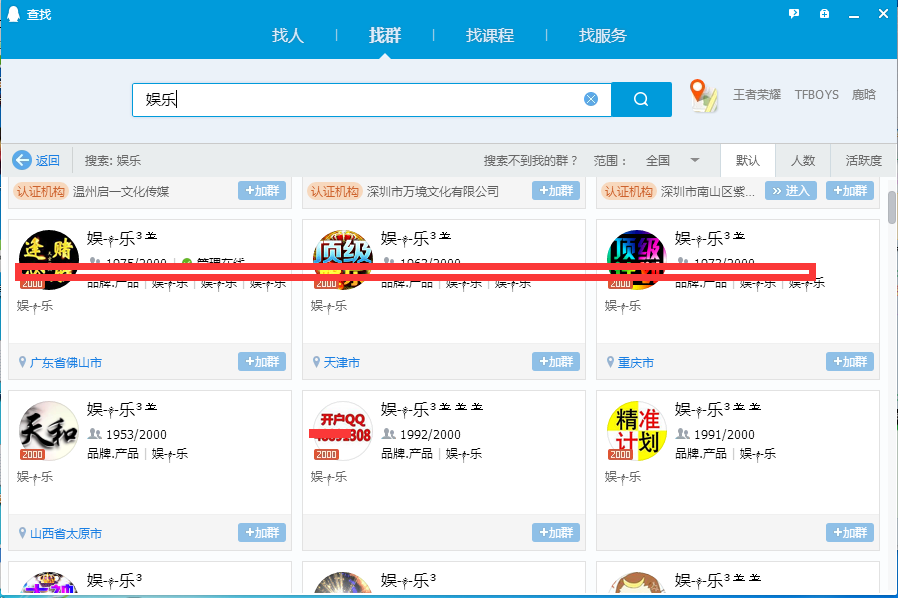Open the 找服务 tab
The height and width of the screenshot is (598, 898).
(602, 36)
